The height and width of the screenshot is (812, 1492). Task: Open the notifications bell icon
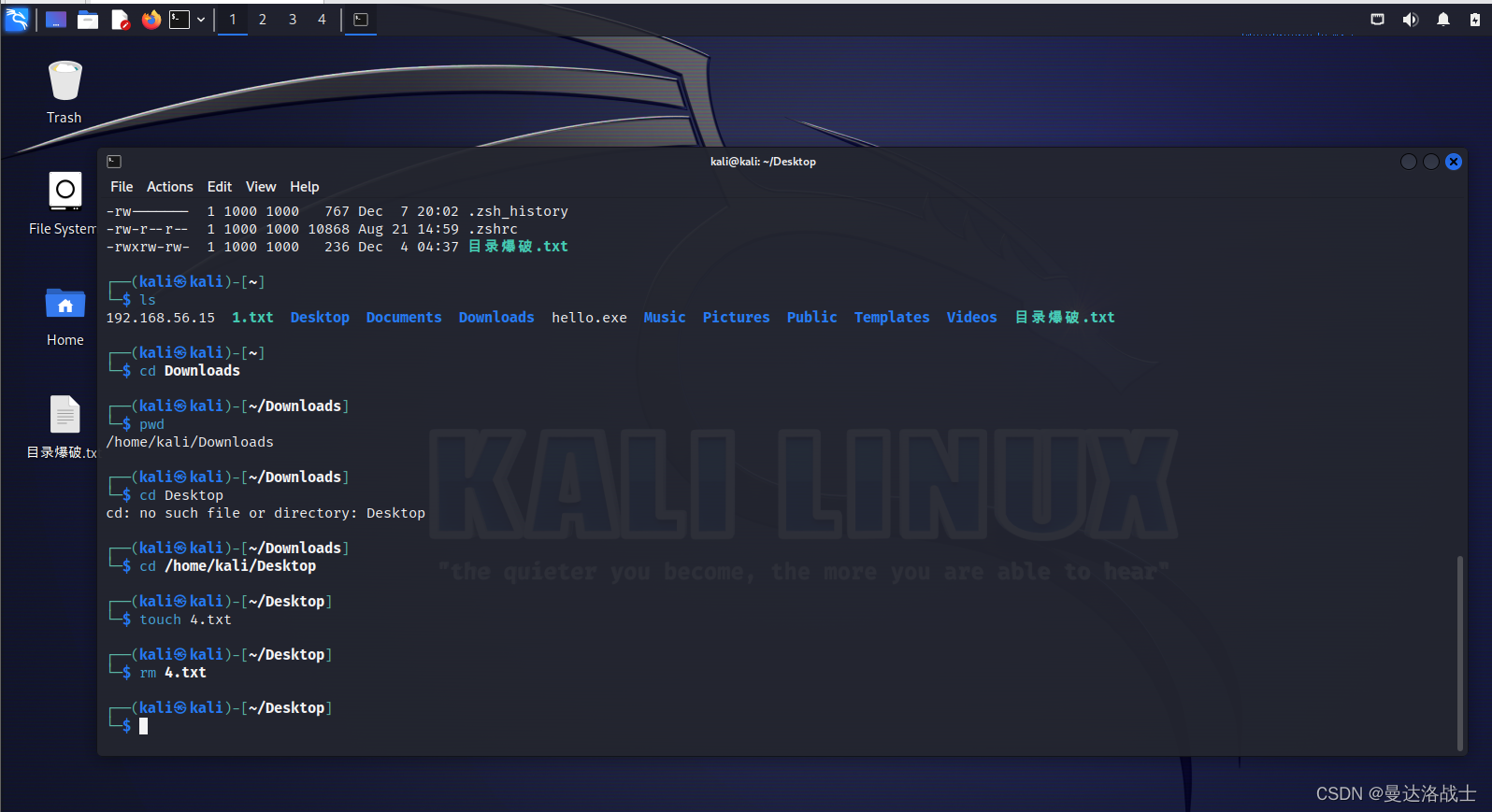[1443, 20]
